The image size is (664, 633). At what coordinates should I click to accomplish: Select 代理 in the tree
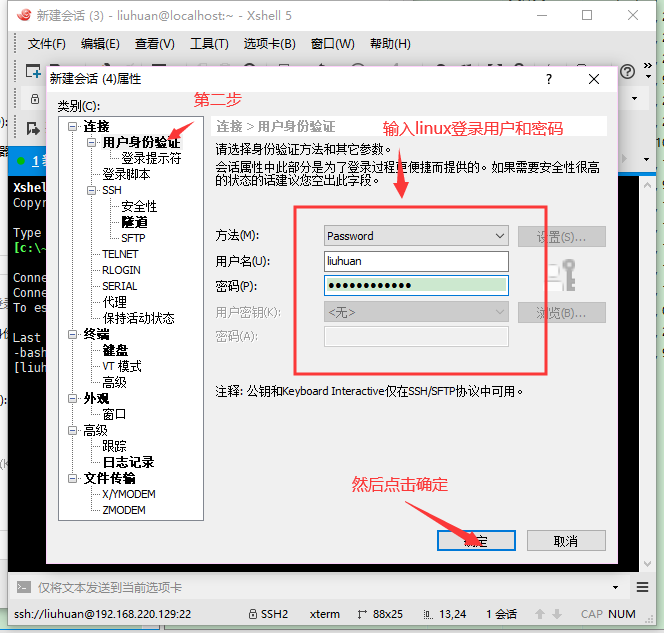pos(114,302)
